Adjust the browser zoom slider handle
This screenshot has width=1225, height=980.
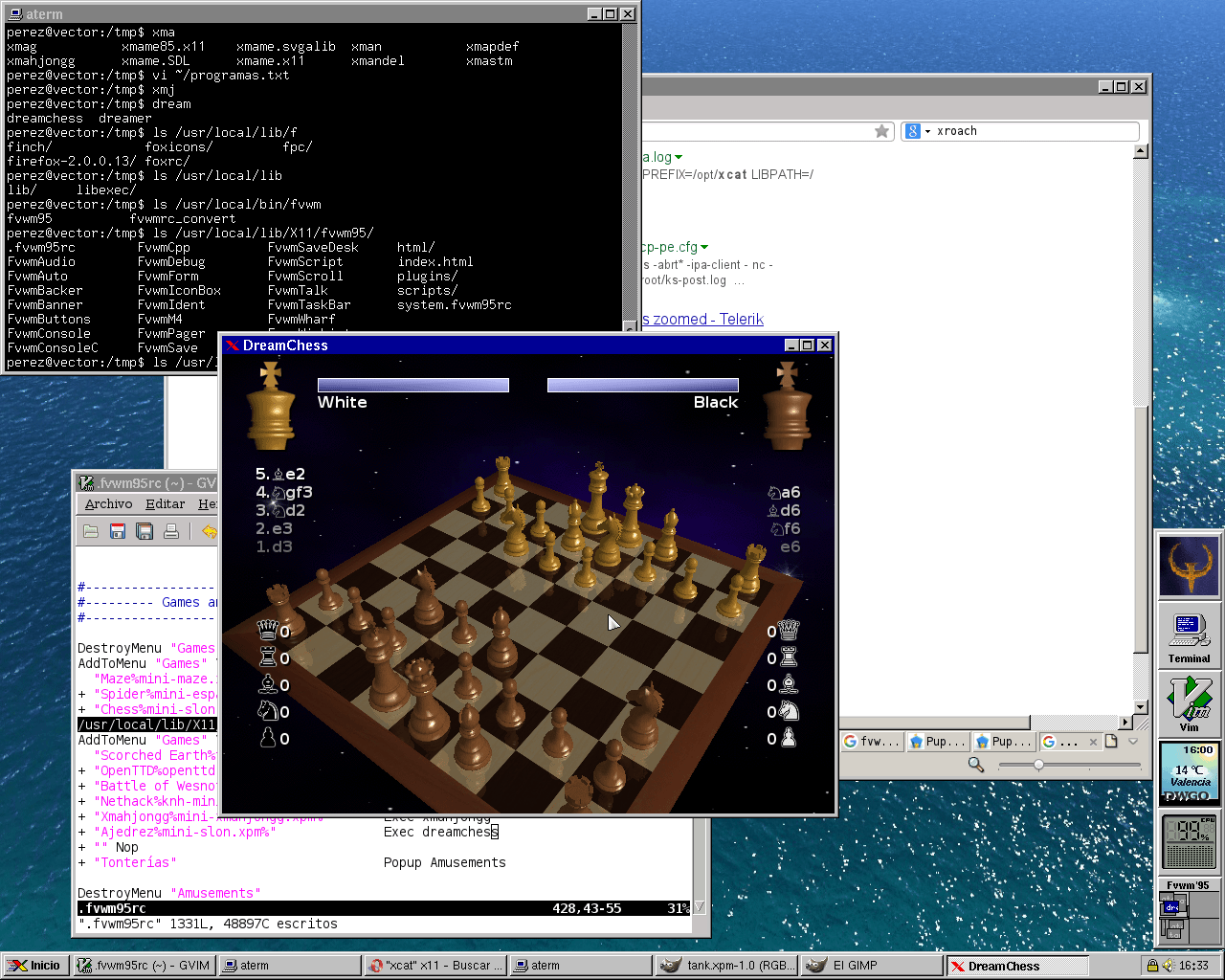pos(1038,765)
